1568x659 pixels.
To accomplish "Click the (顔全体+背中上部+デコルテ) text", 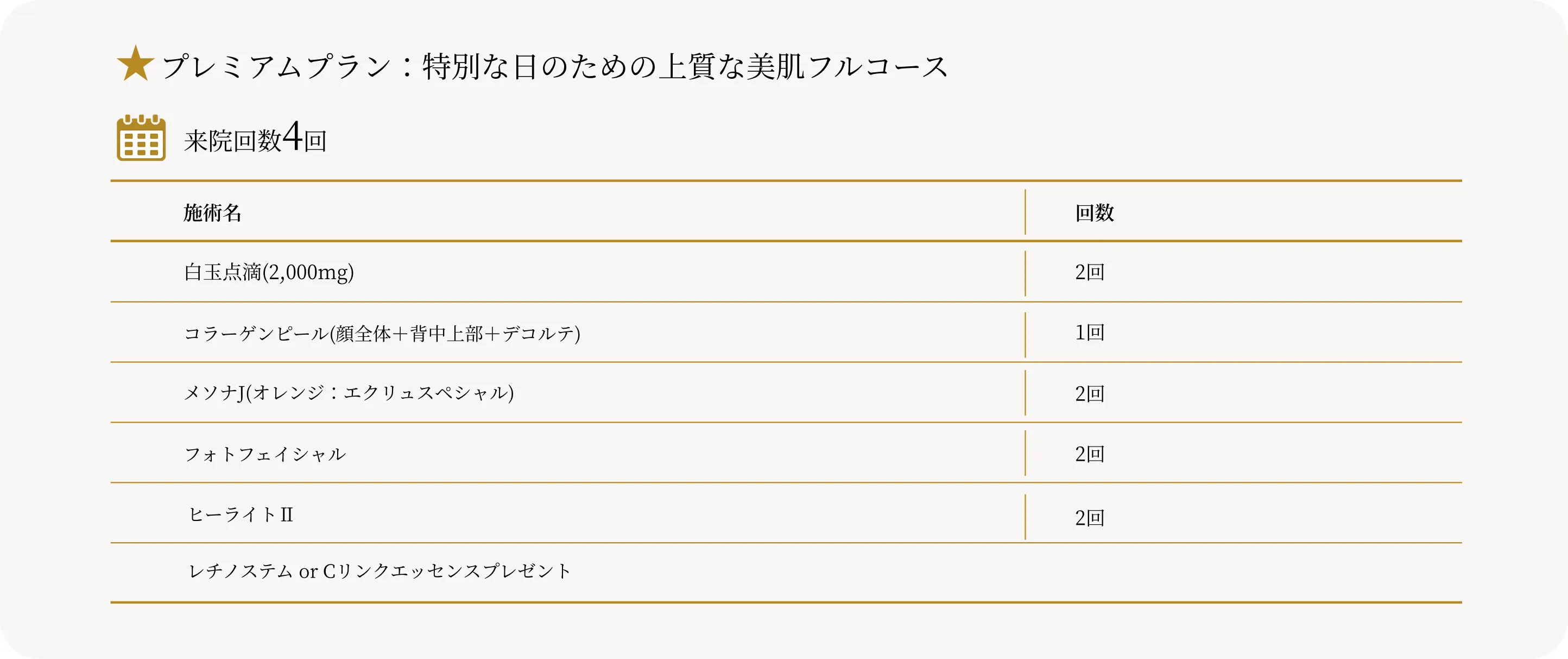I will coord(454,333).
